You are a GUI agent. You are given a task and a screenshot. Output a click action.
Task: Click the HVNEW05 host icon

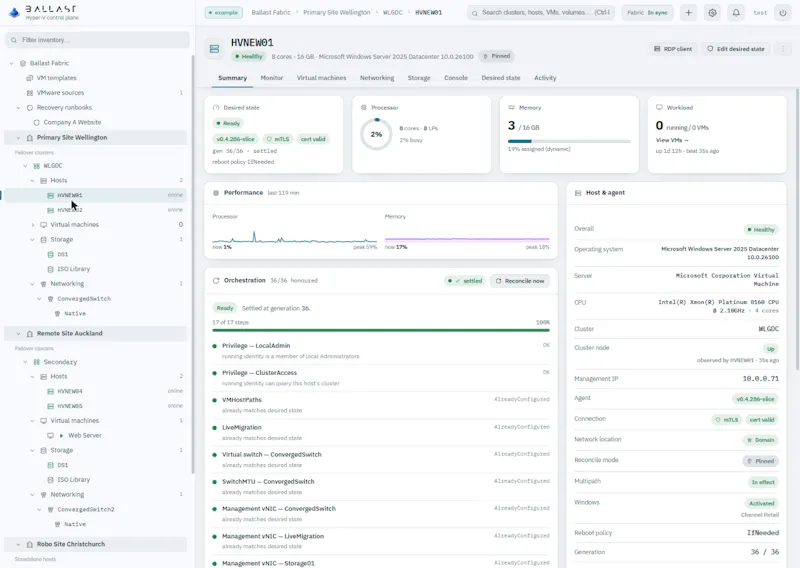click(x=50, y=406)
